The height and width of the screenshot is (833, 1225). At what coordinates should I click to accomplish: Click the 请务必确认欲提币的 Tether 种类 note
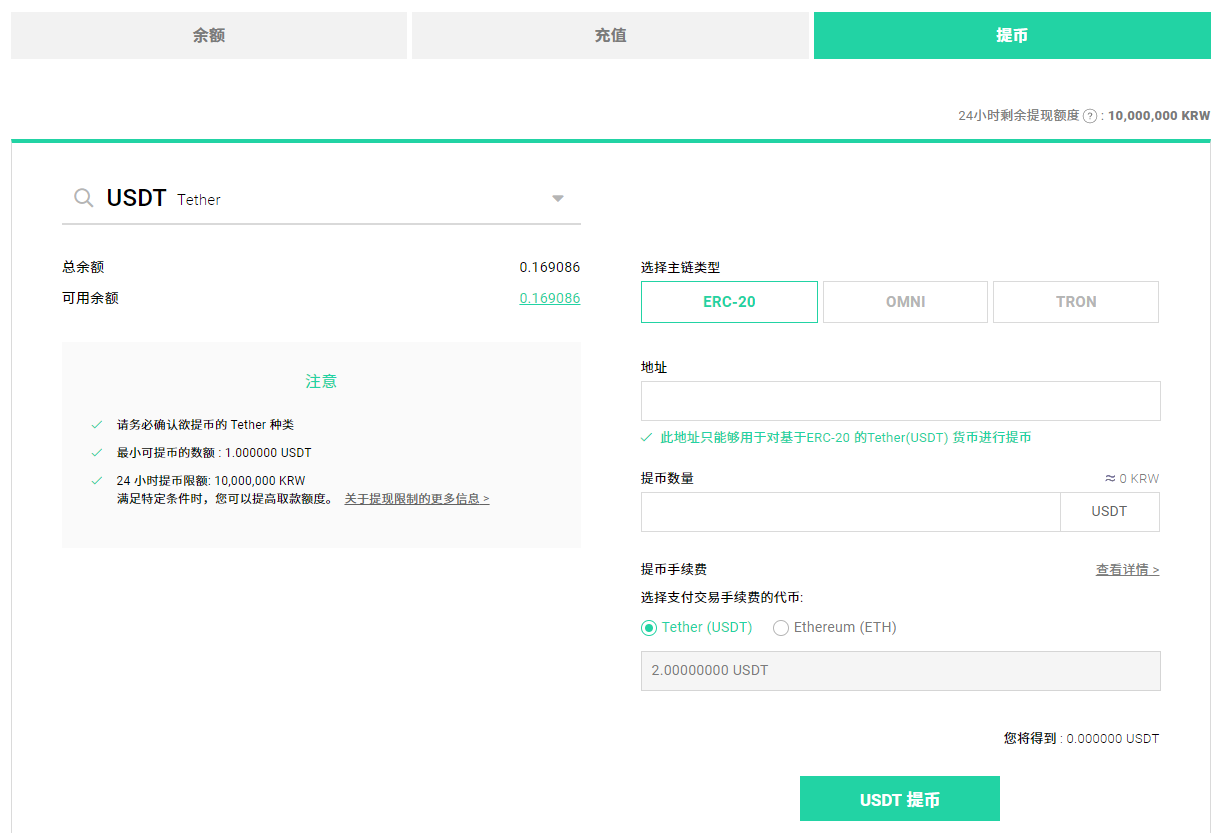205,424
